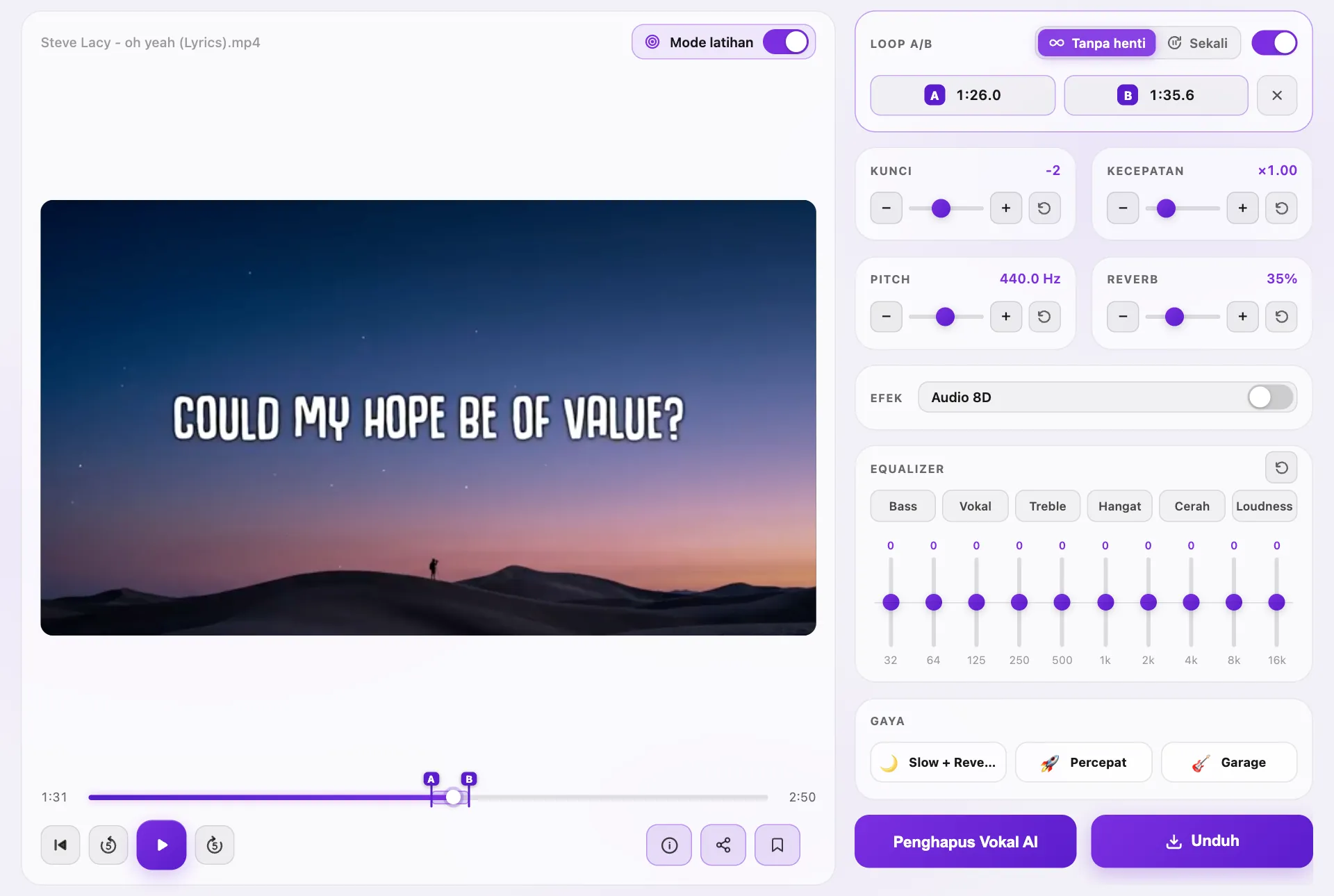Choose the Percepat style
The height and width of the screenshot is (896, 1334).
[x=1084, y=762]
